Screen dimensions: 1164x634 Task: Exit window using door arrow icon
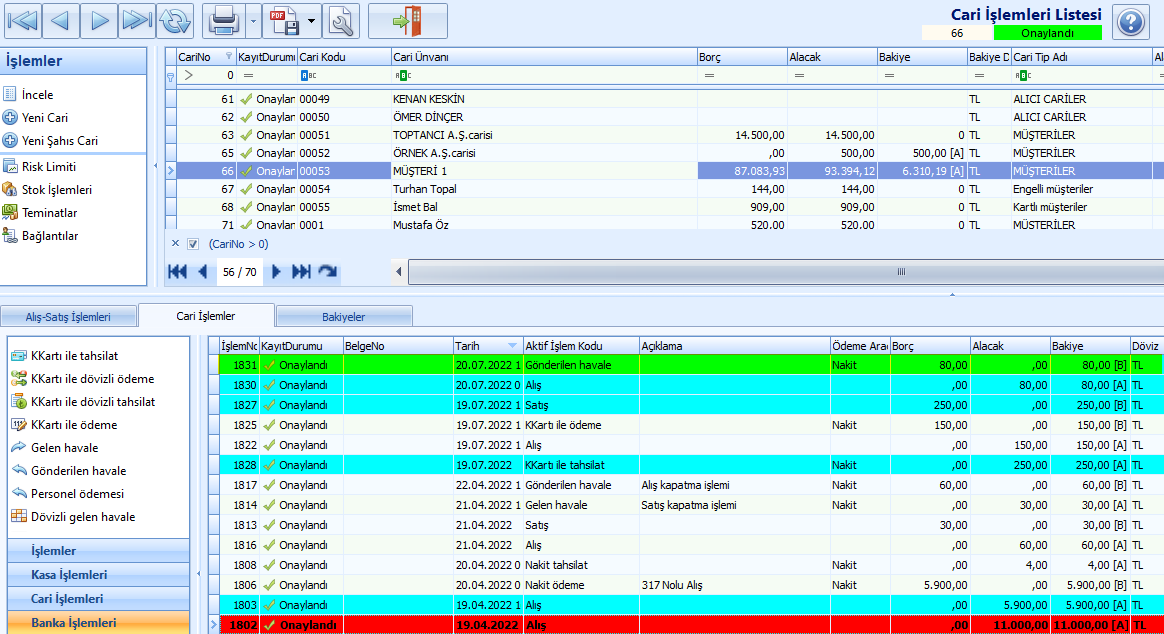pyautogui.click(x=408, y=21)
